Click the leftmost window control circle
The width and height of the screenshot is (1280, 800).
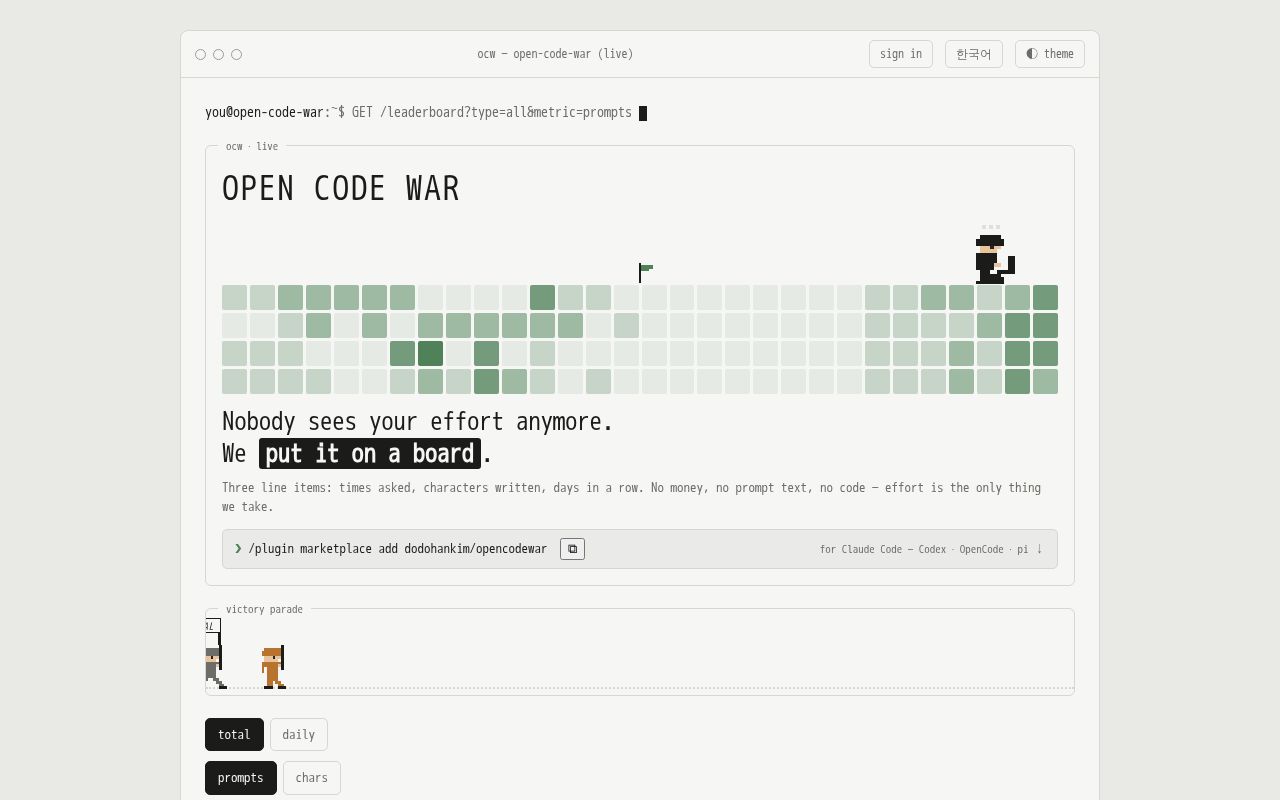tap(200, 54)
